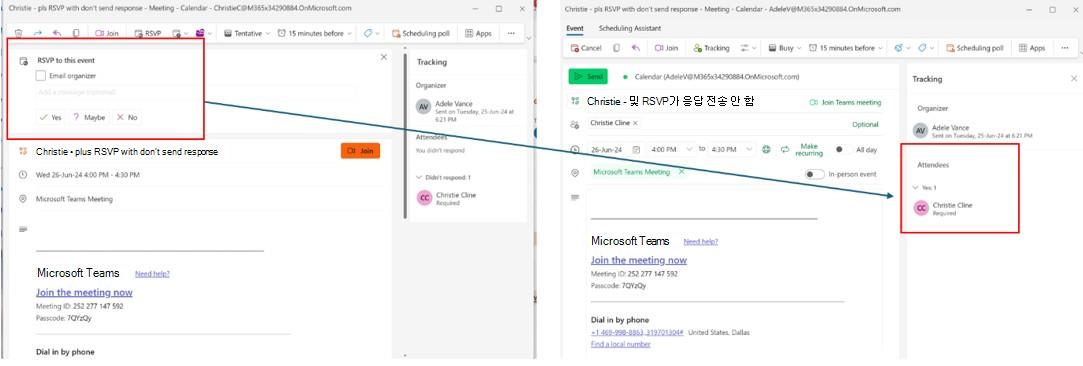Toggle the In-person event switch
The image size is (1083, 366).
[x=816, y=174]
